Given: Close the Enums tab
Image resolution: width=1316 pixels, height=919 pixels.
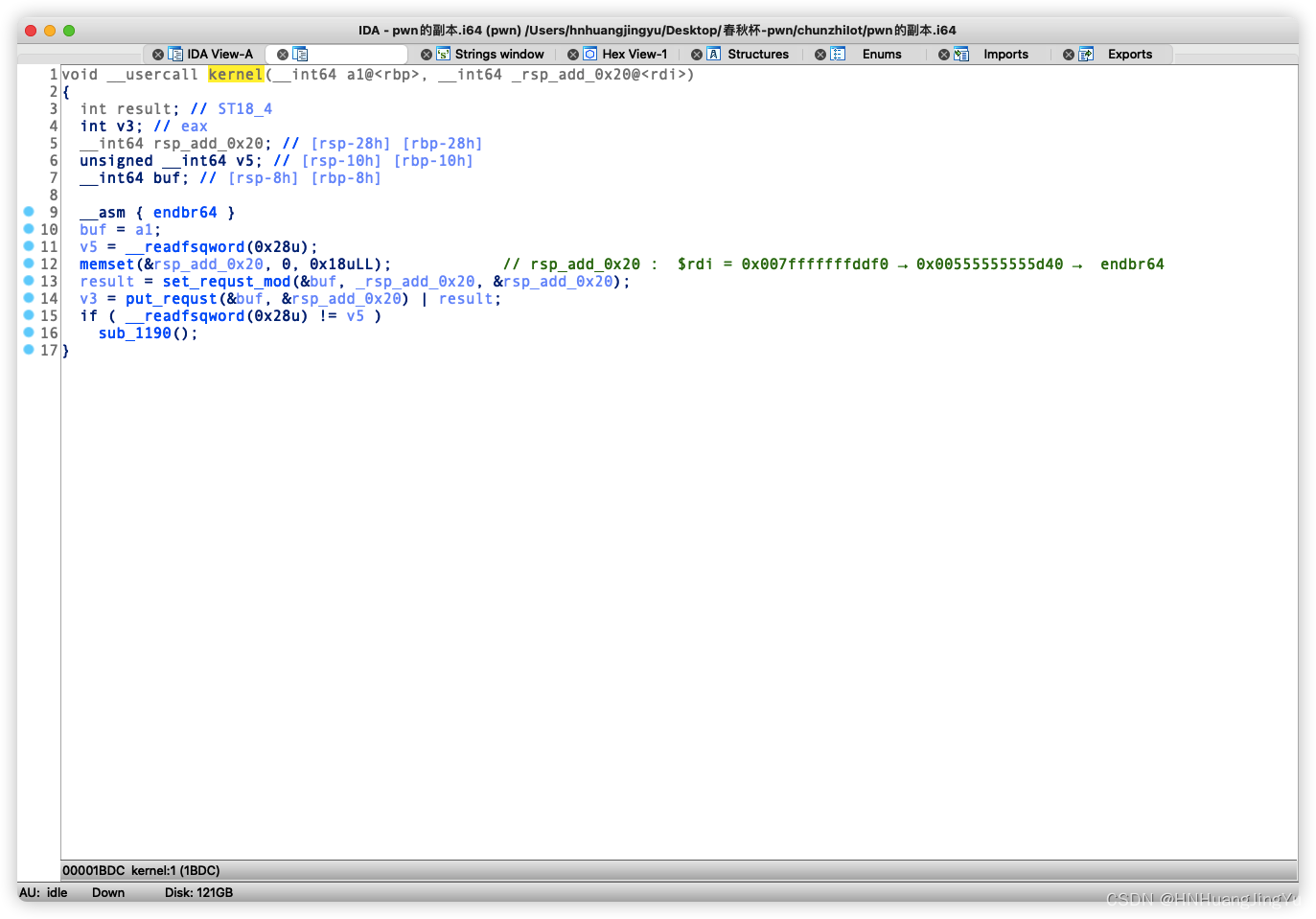Looking at the screenshot, I should click(x=820, y=55).
